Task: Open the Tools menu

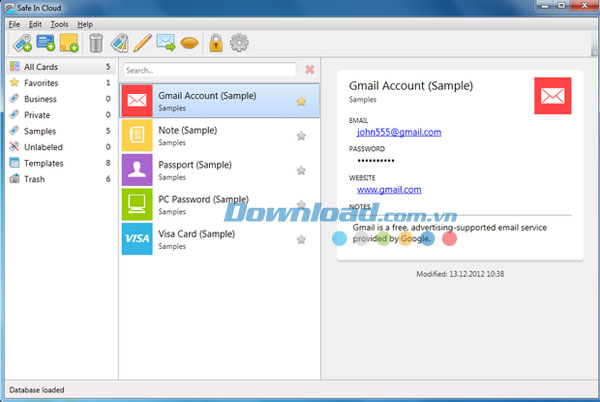Action: [x=59, y=24]
